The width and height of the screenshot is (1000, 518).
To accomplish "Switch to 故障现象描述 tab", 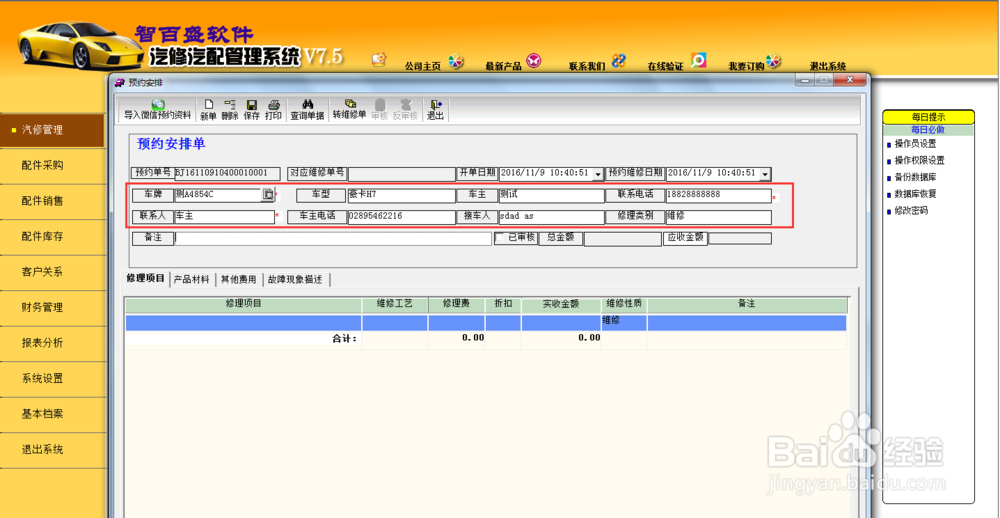I will [295, 279].
